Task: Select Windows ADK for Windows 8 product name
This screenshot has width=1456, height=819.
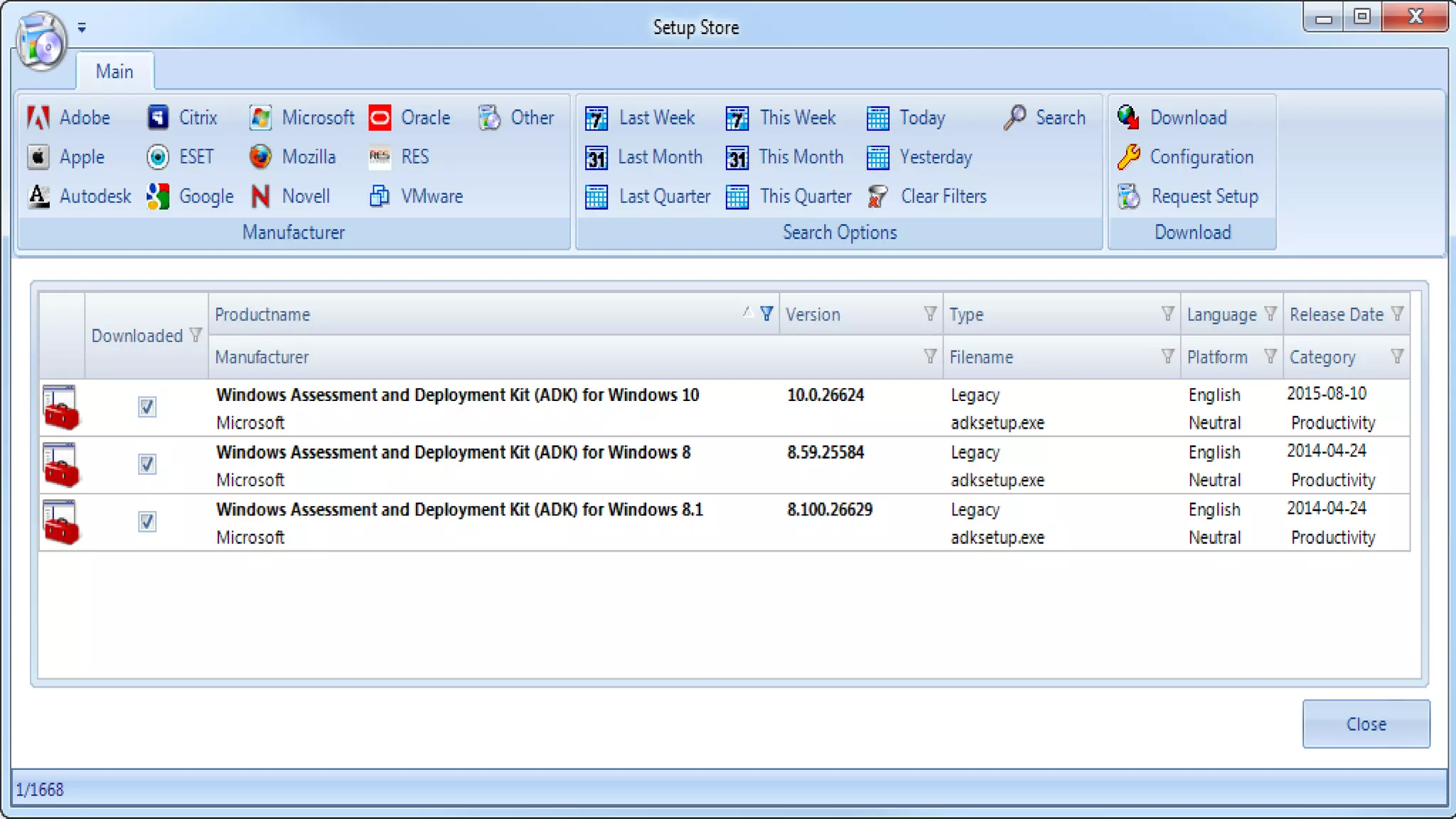Action: tap(453, 452)
